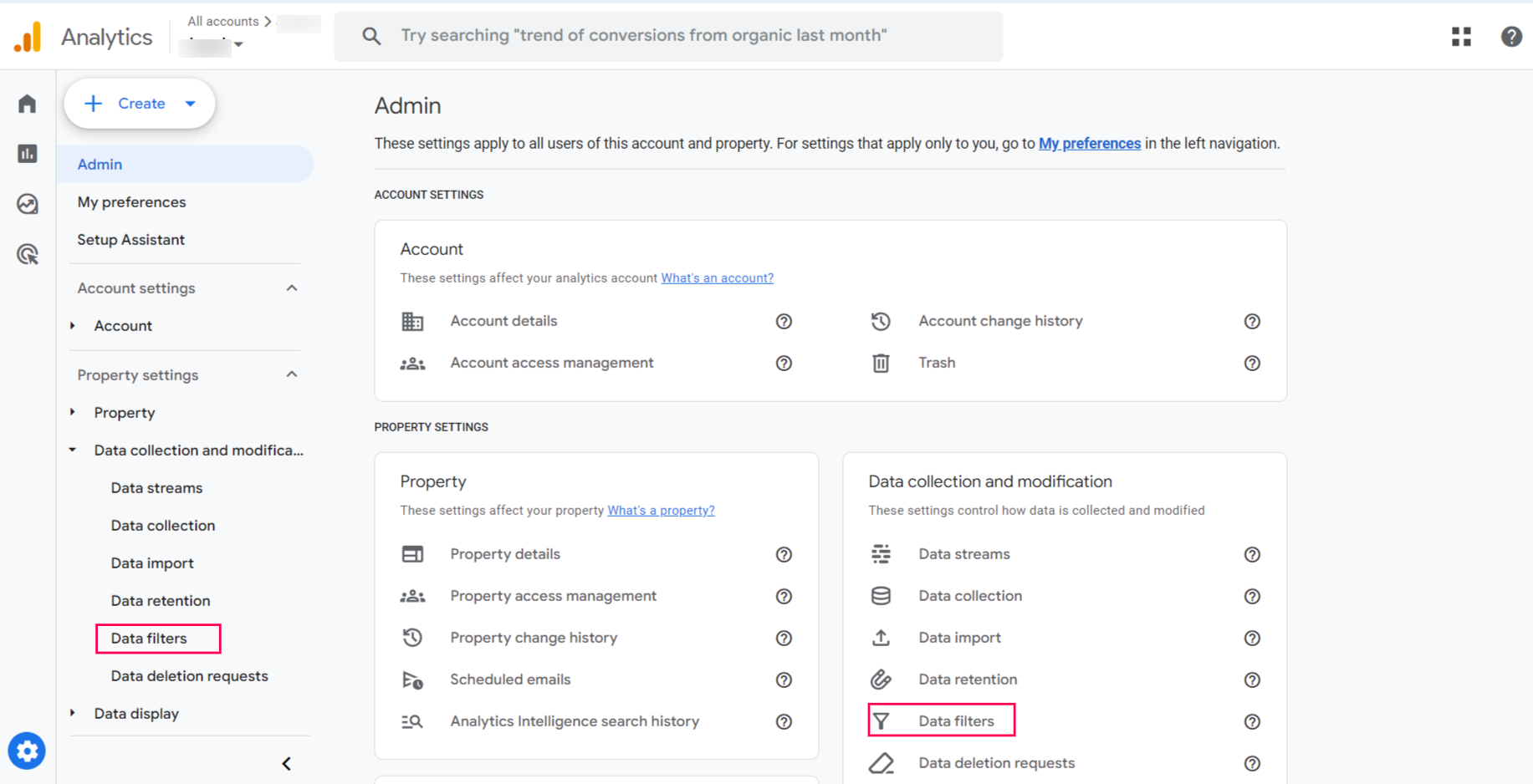Select Admin in the left menu
Viewport: 1533px width, 784px height.
pyautogui.click(x=185, y=165)
